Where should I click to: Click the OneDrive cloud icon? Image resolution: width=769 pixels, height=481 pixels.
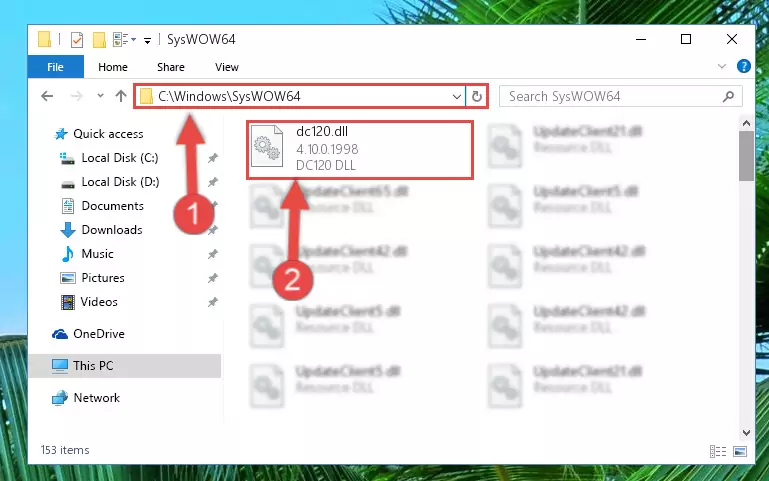pos(60,334)
